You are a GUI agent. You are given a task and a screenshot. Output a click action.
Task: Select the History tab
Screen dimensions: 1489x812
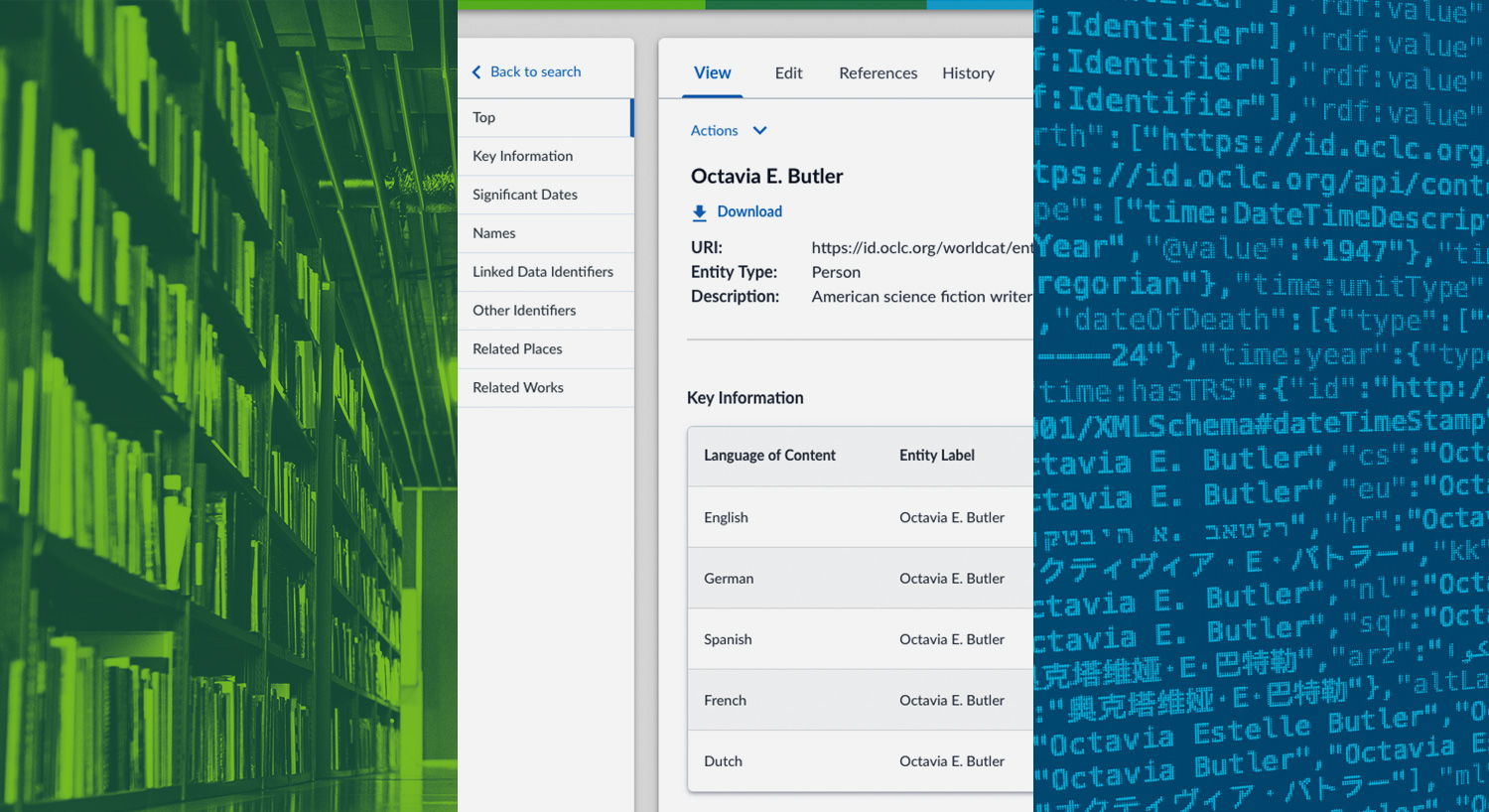click(968, 73)
